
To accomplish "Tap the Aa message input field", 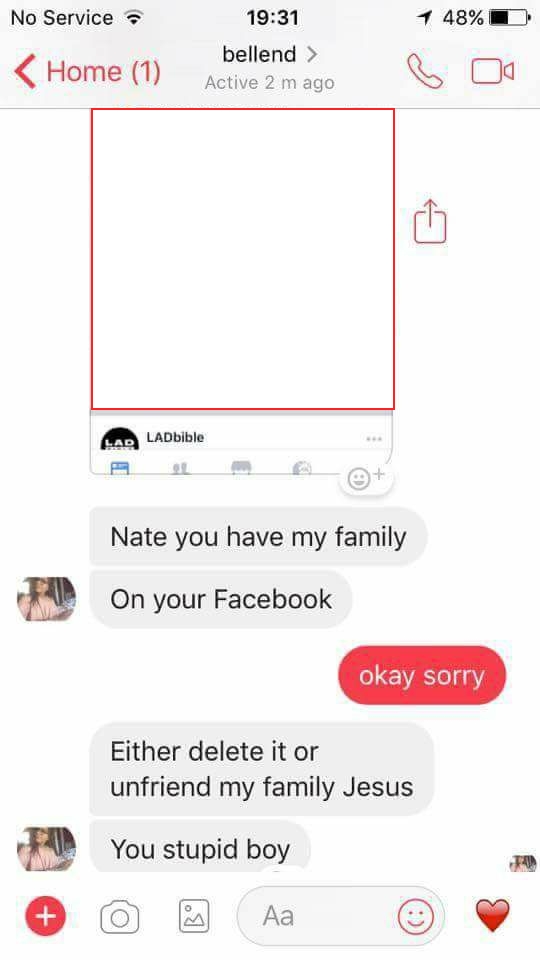I will coord(340,916).
